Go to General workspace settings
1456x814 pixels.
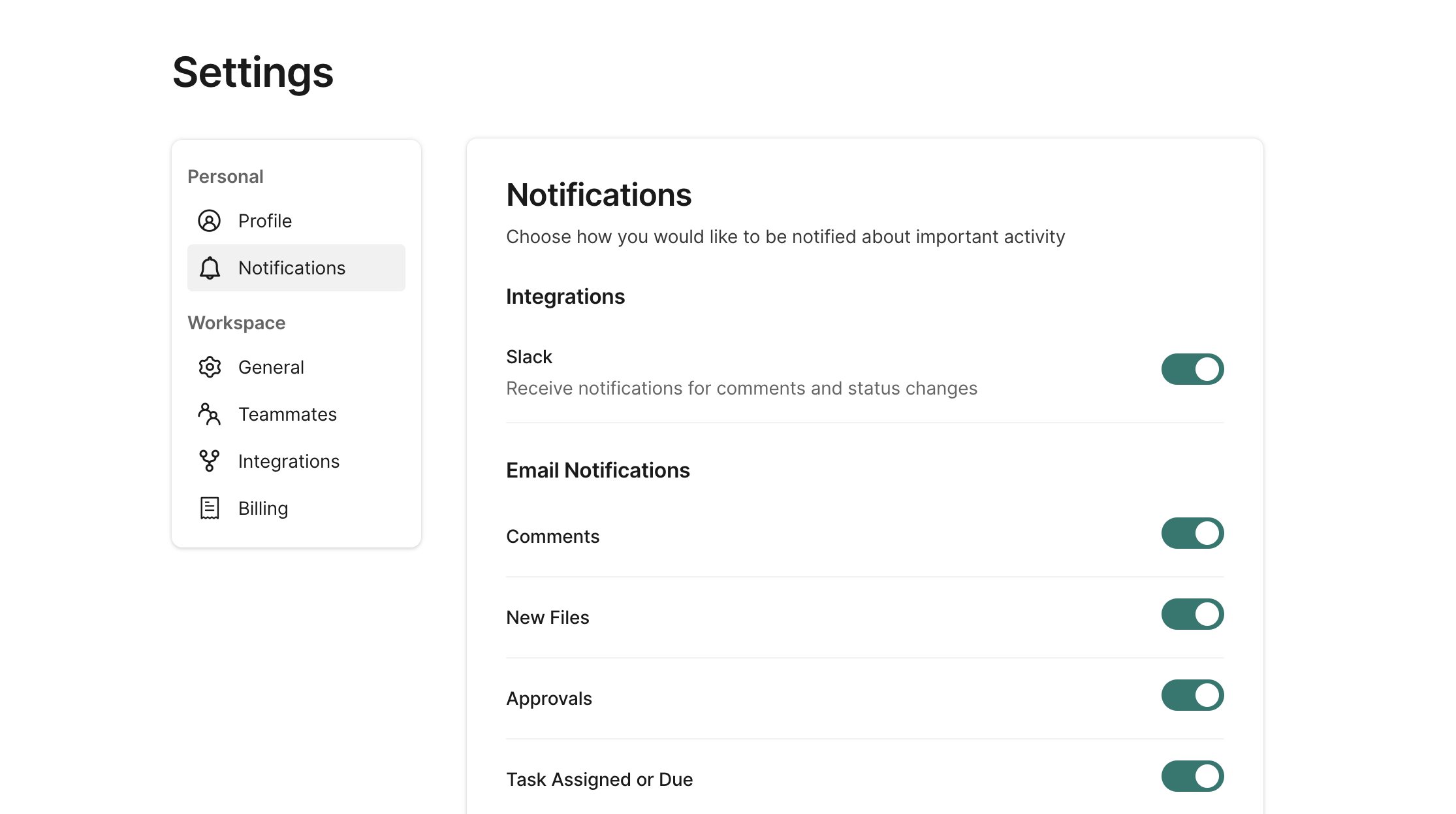click(271, 367)
